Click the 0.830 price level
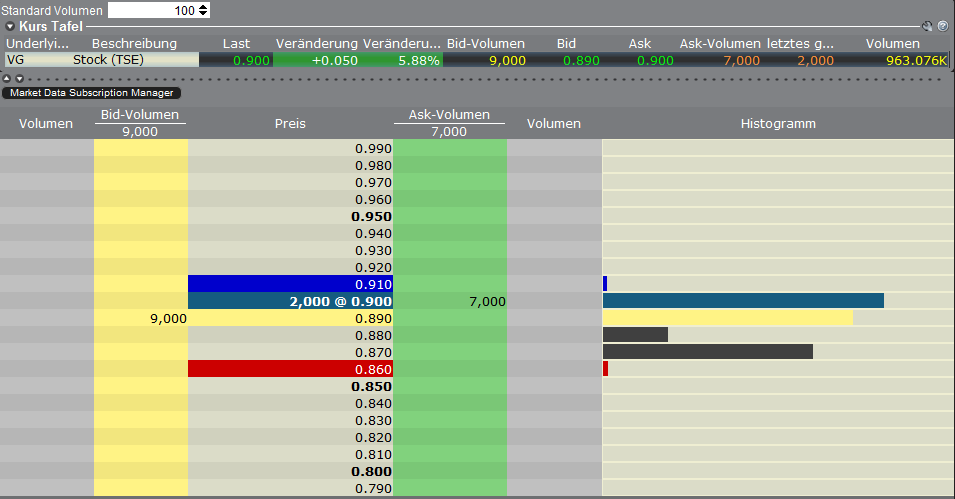Viewport: 955px width, 499px height. tap(373, 420)
